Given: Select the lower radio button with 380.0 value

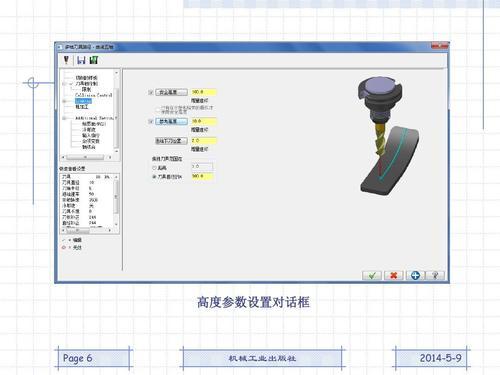Looking at the screenshot, I should (x=154, y=176).
